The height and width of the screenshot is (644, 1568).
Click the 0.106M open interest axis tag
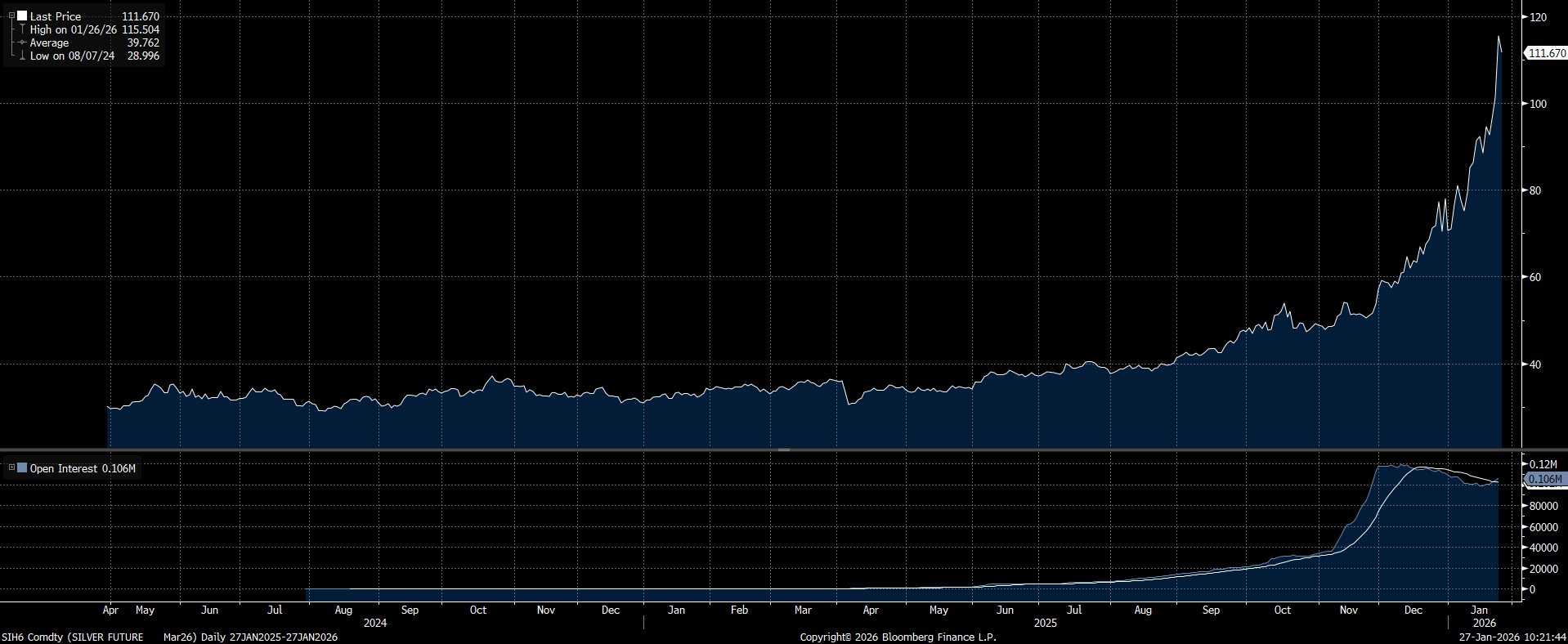[x=1544, y=479]
